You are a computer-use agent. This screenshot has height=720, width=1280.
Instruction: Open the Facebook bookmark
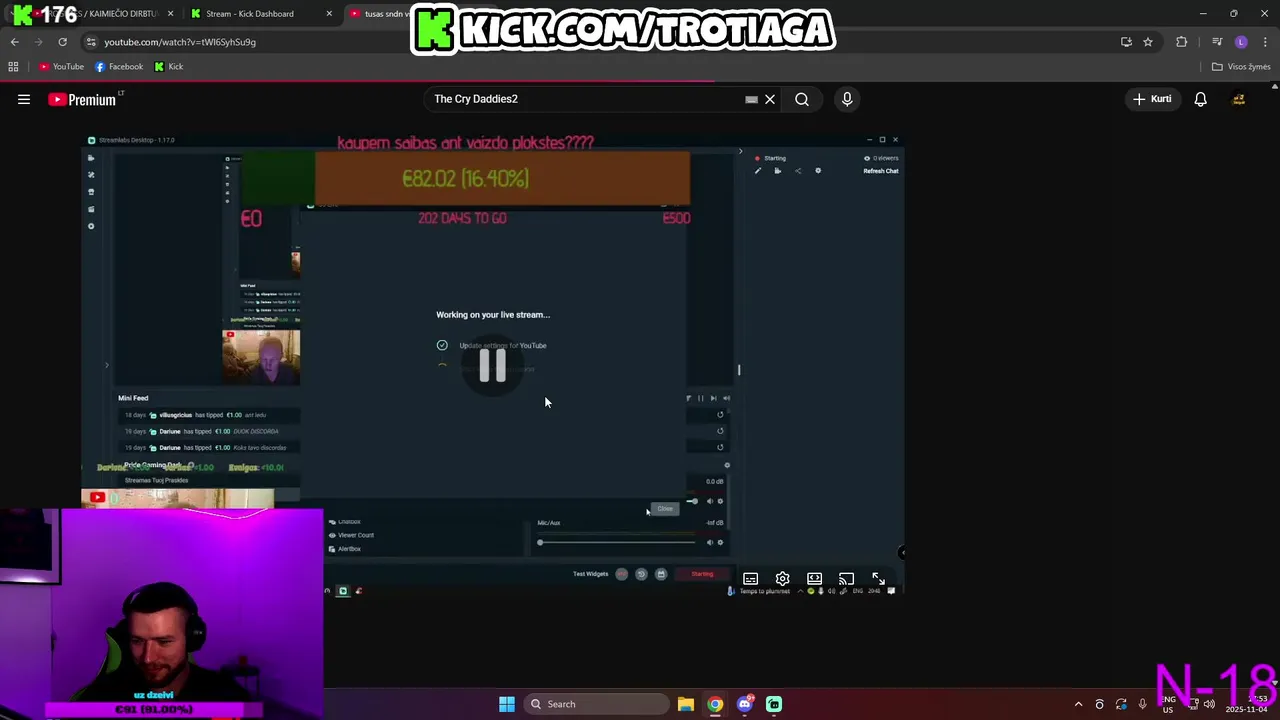[x=119, y=67]
